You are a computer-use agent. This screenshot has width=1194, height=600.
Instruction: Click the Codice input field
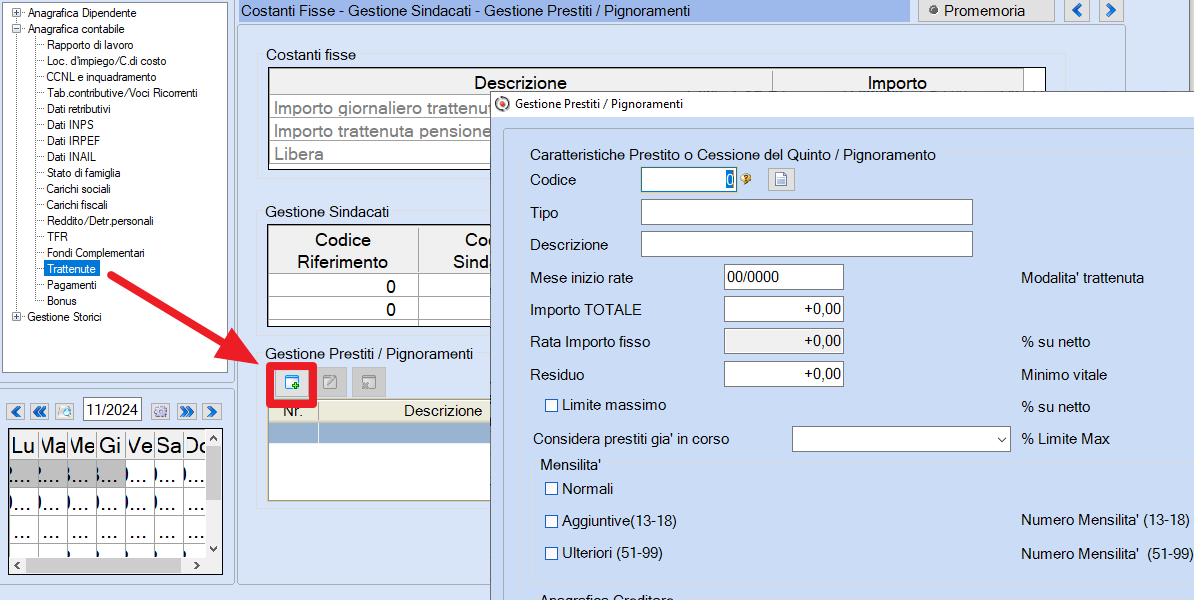pyautogui.click(x=688, y=180)
